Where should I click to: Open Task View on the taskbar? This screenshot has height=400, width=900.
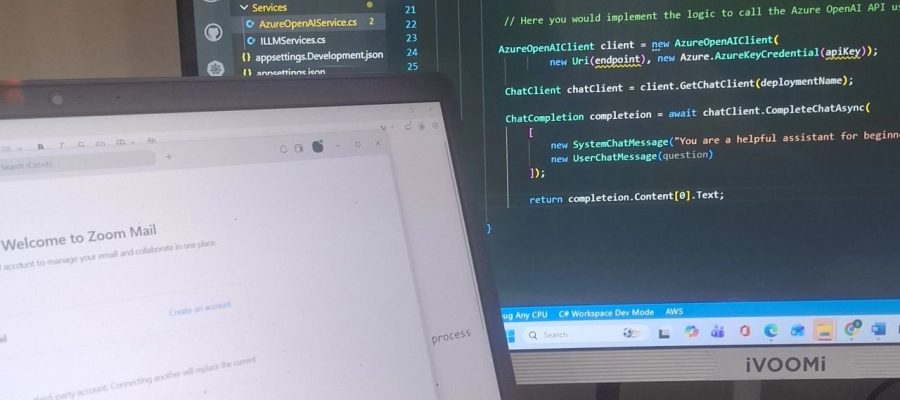coord(665,333)
